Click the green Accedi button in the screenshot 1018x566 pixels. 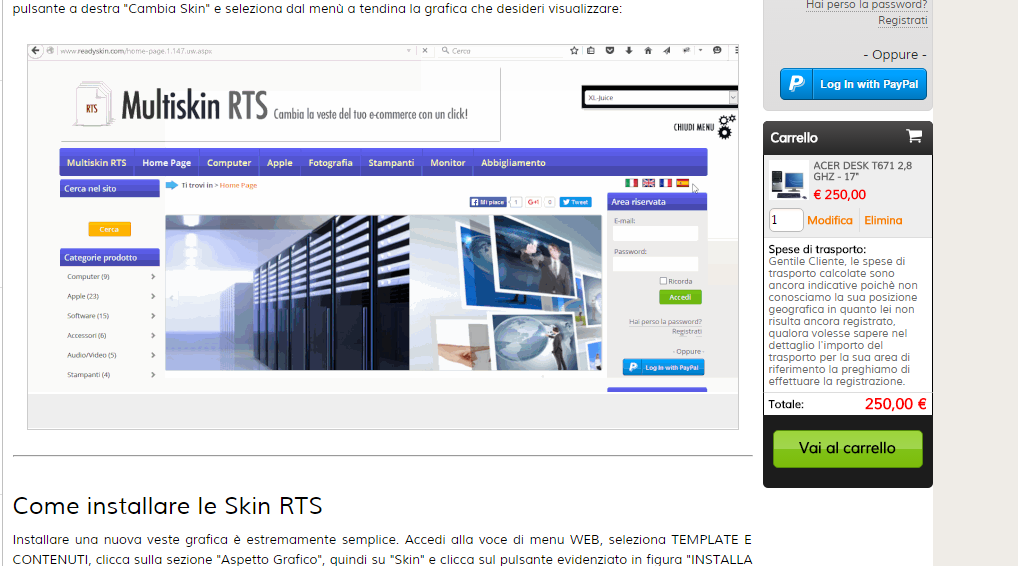[680, 297]
